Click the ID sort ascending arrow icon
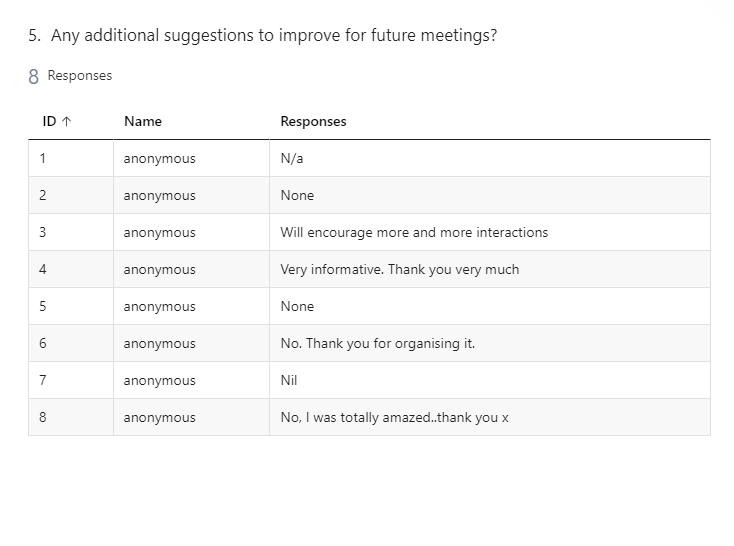734x546 pixels. (x=66, y=122)
